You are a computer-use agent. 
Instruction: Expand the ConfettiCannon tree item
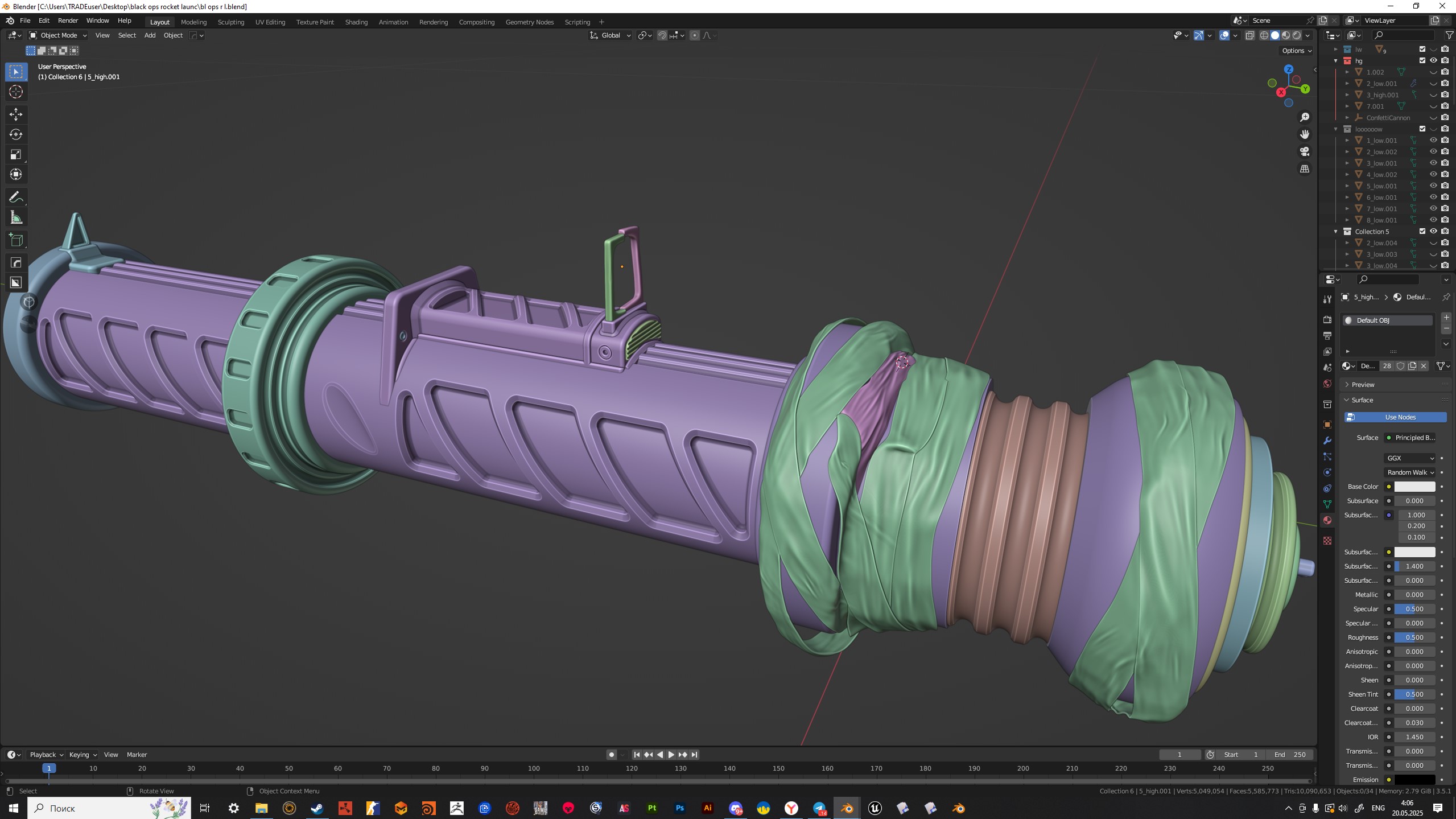coord(1347,118)
